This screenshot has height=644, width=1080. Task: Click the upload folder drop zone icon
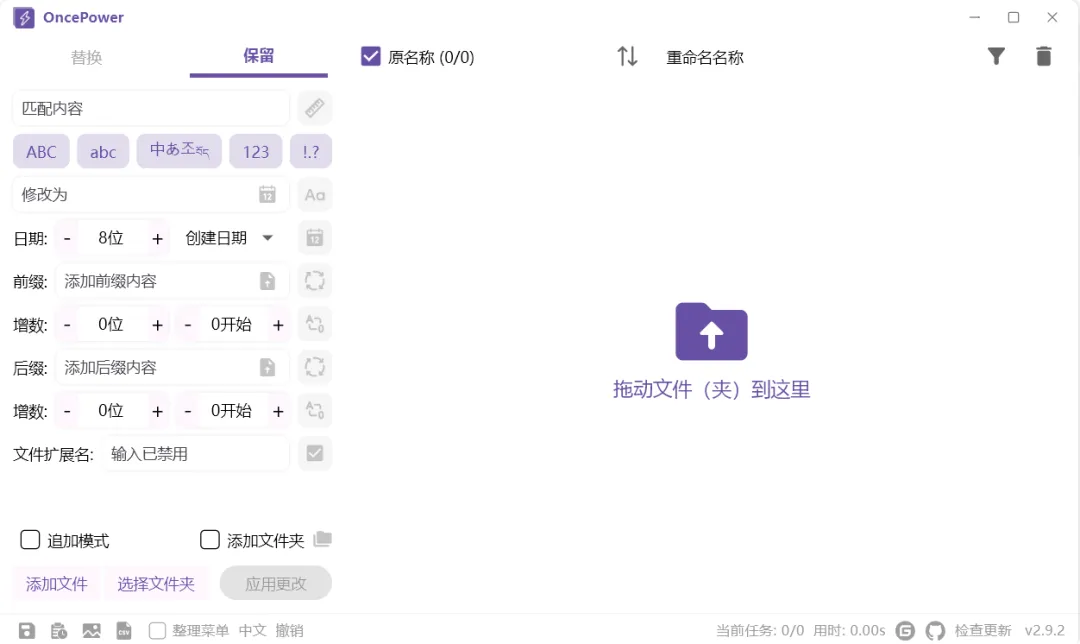[x=711, y=331]
